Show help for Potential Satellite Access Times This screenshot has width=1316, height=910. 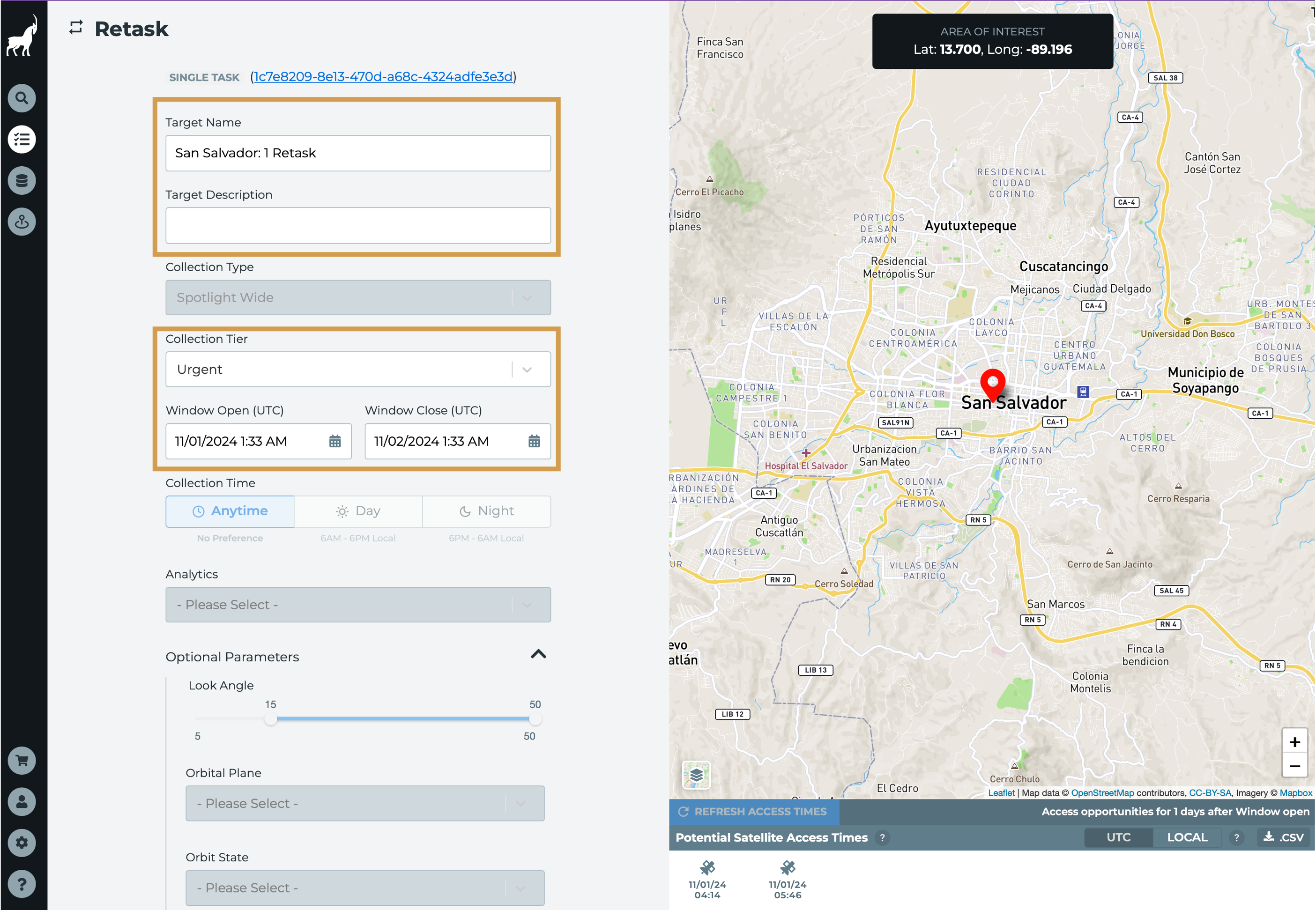[882, 837]
